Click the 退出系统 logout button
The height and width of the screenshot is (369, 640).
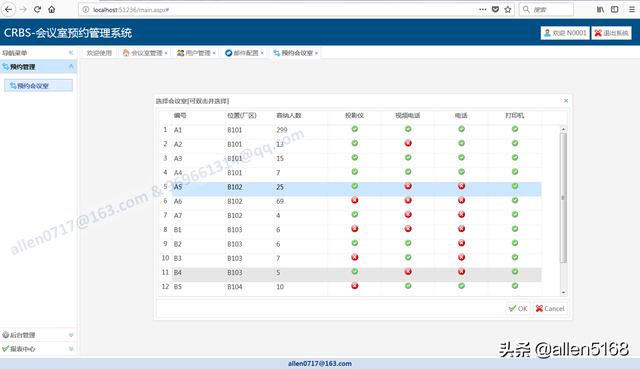pyautogui.click(x=611, y=33)
